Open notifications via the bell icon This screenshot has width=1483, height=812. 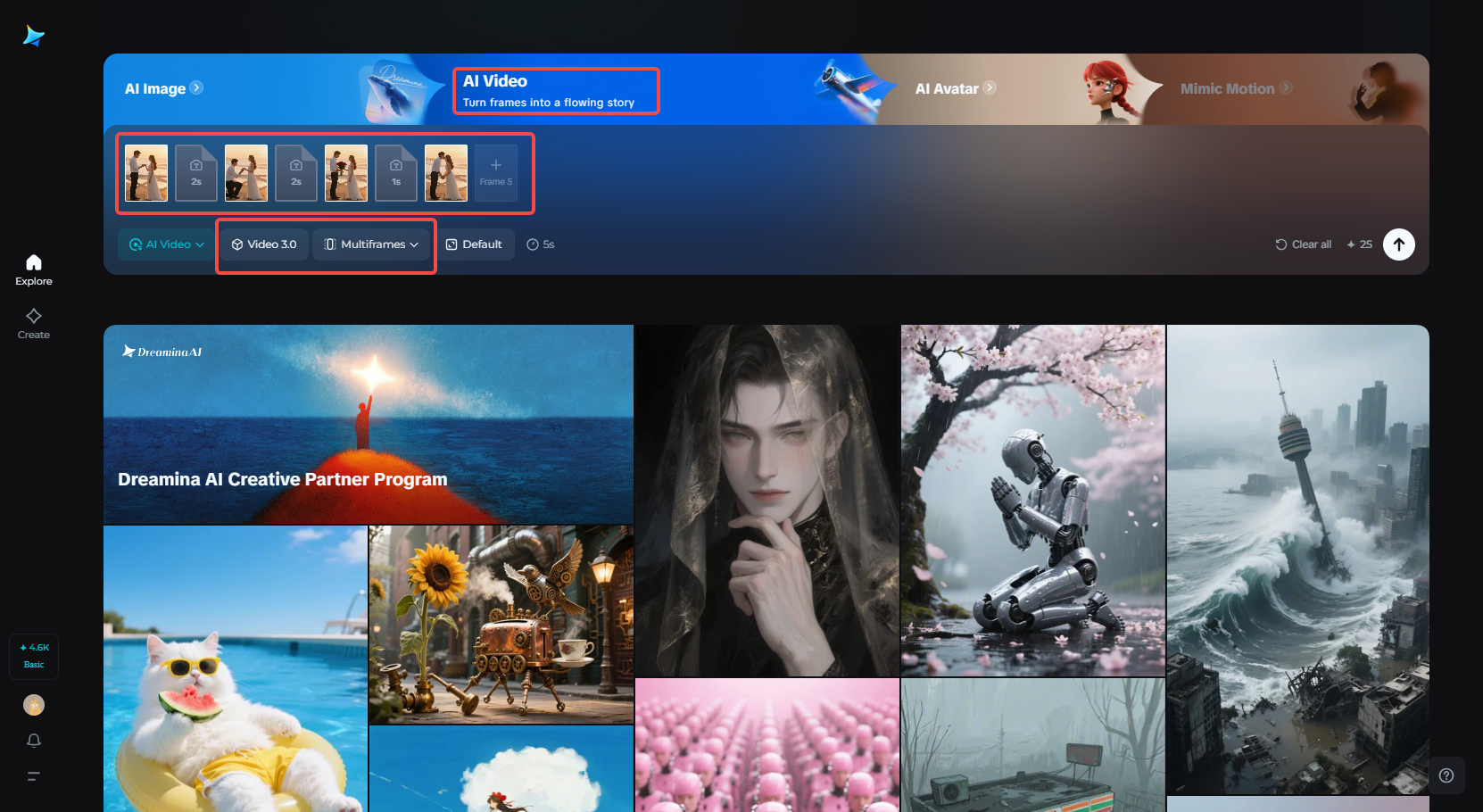tap(33, 741)
